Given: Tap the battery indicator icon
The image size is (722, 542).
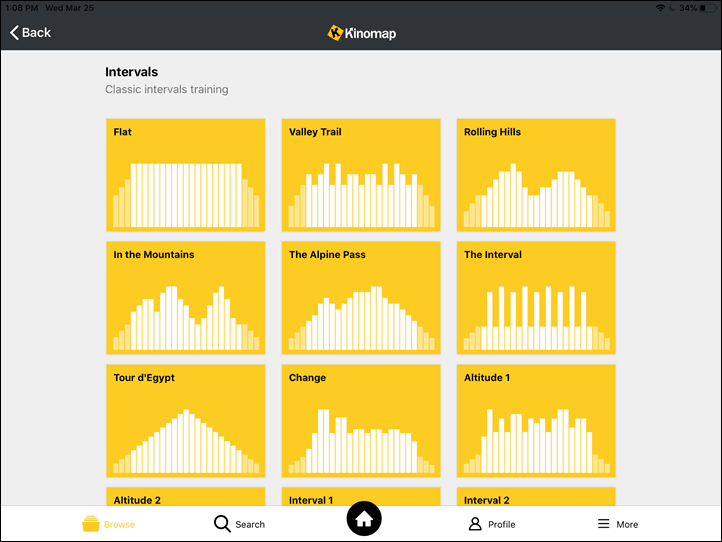Looking at the screenshot, I should (x=708, y=8).
